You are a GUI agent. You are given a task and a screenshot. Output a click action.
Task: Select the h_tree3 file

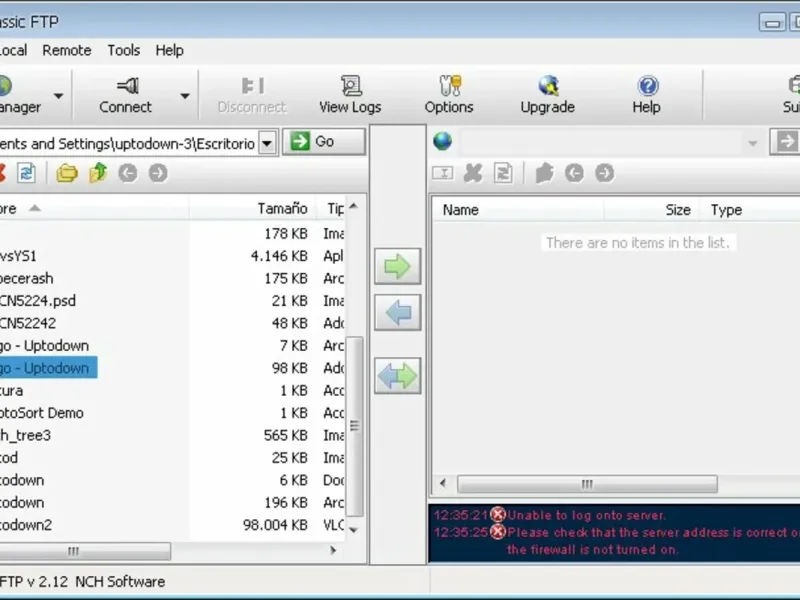[x=26, y=436]
